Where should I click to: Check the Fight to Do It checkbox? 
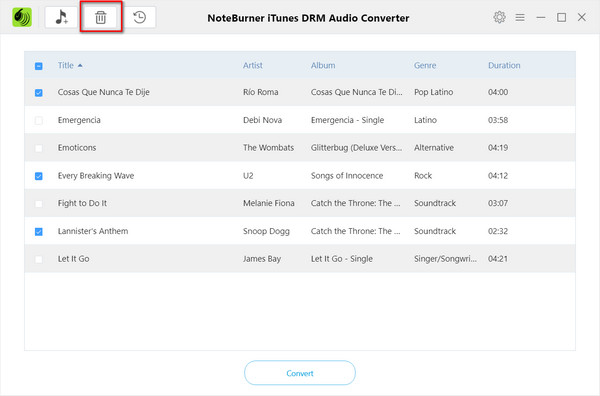point(39,204)
